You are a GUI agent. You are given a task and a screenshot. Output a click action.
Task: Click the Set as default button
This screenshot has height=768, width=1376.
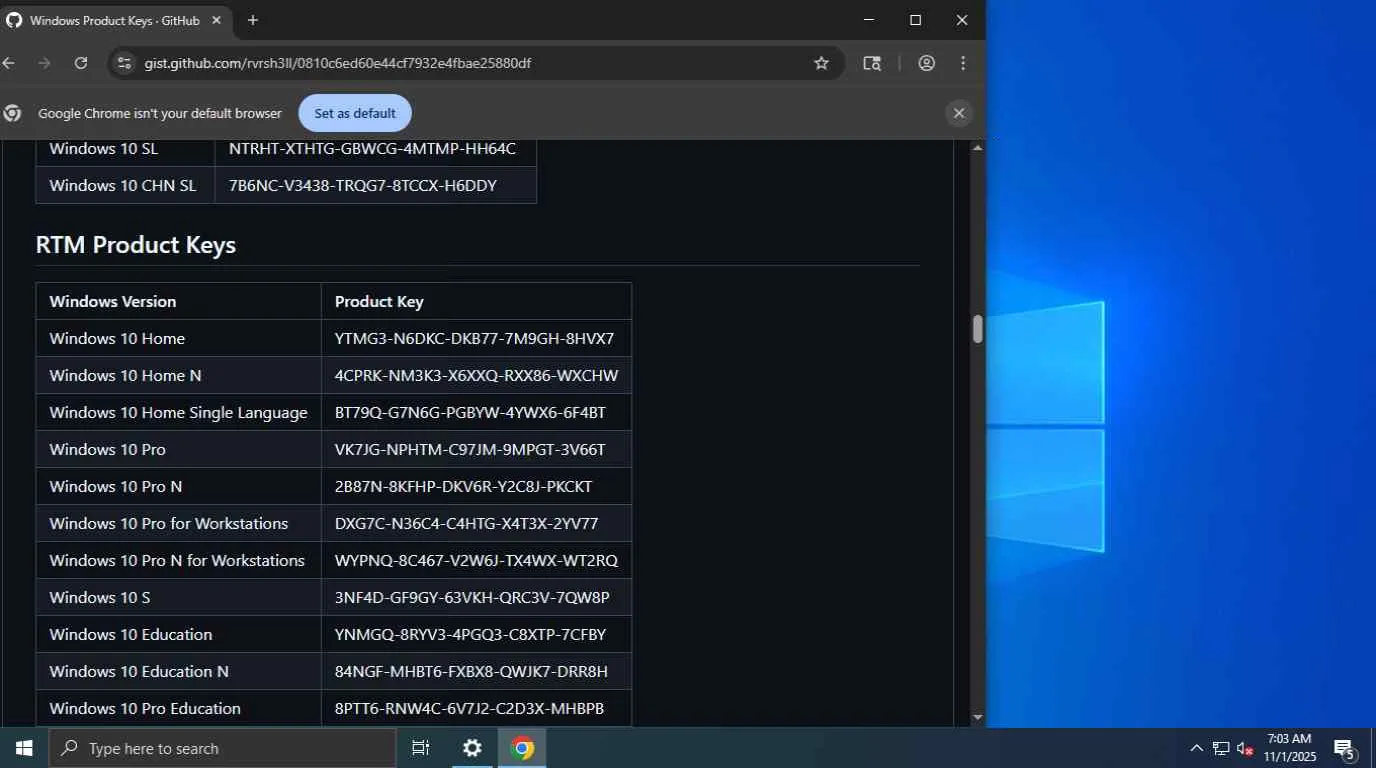[355, 113]
